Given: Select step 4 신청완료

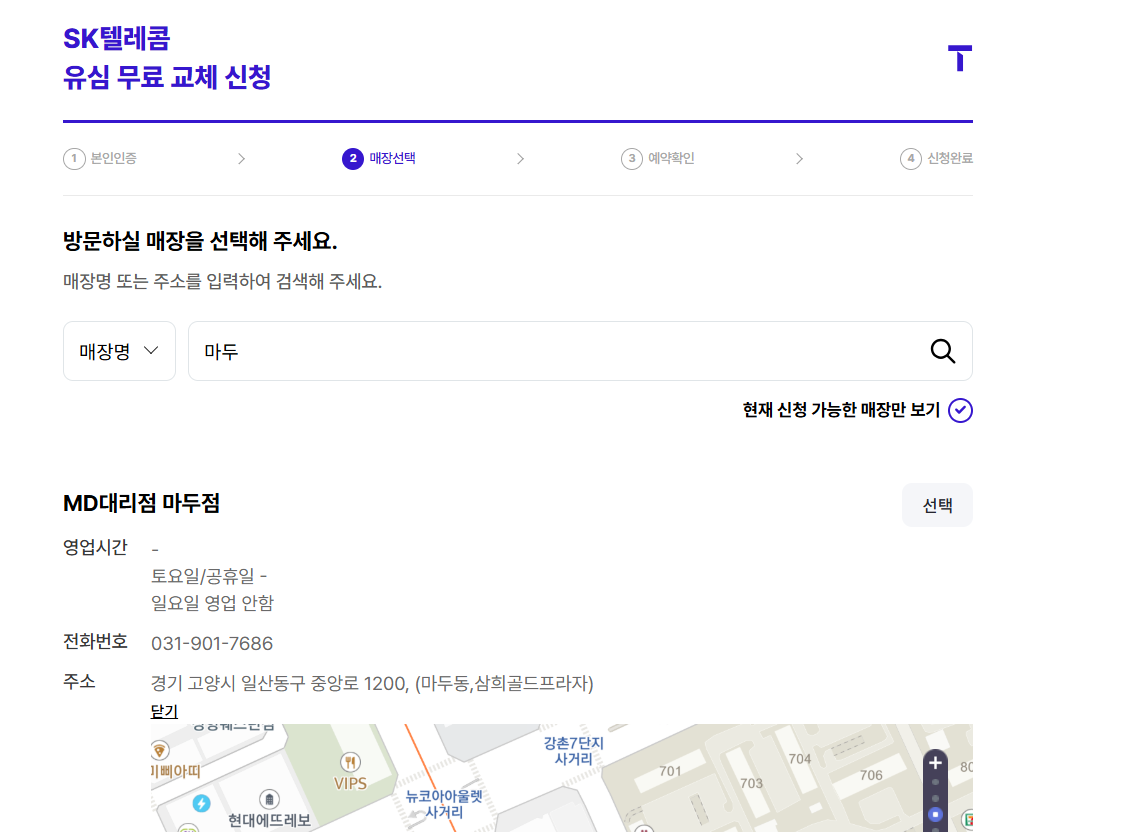Looking at the screenshot, I should [x=936, y=158].
